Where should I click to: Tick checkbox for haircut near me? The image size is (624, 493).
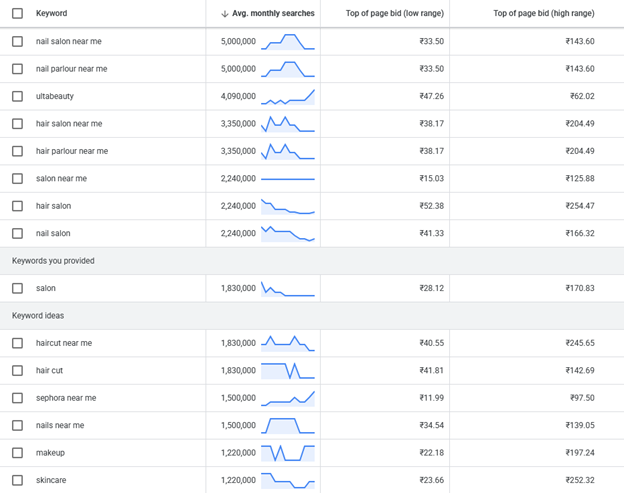(17, 343)
